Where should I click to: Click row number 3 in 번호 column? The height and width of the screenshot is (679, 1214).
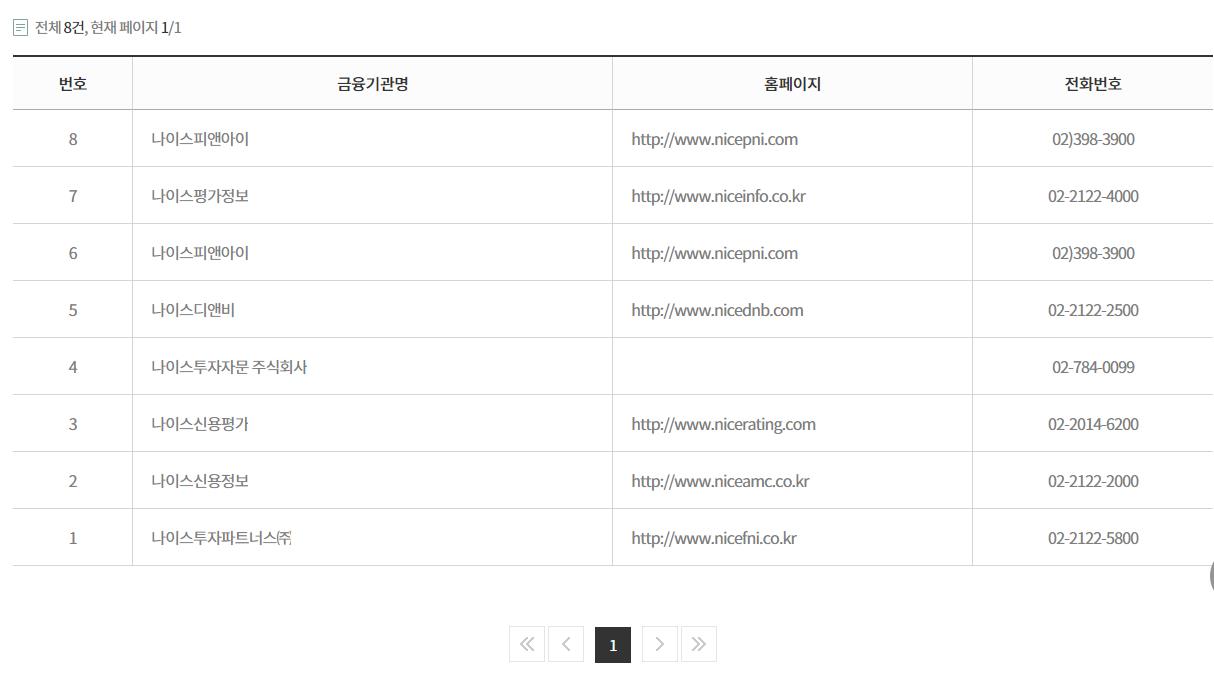[72, 424]
